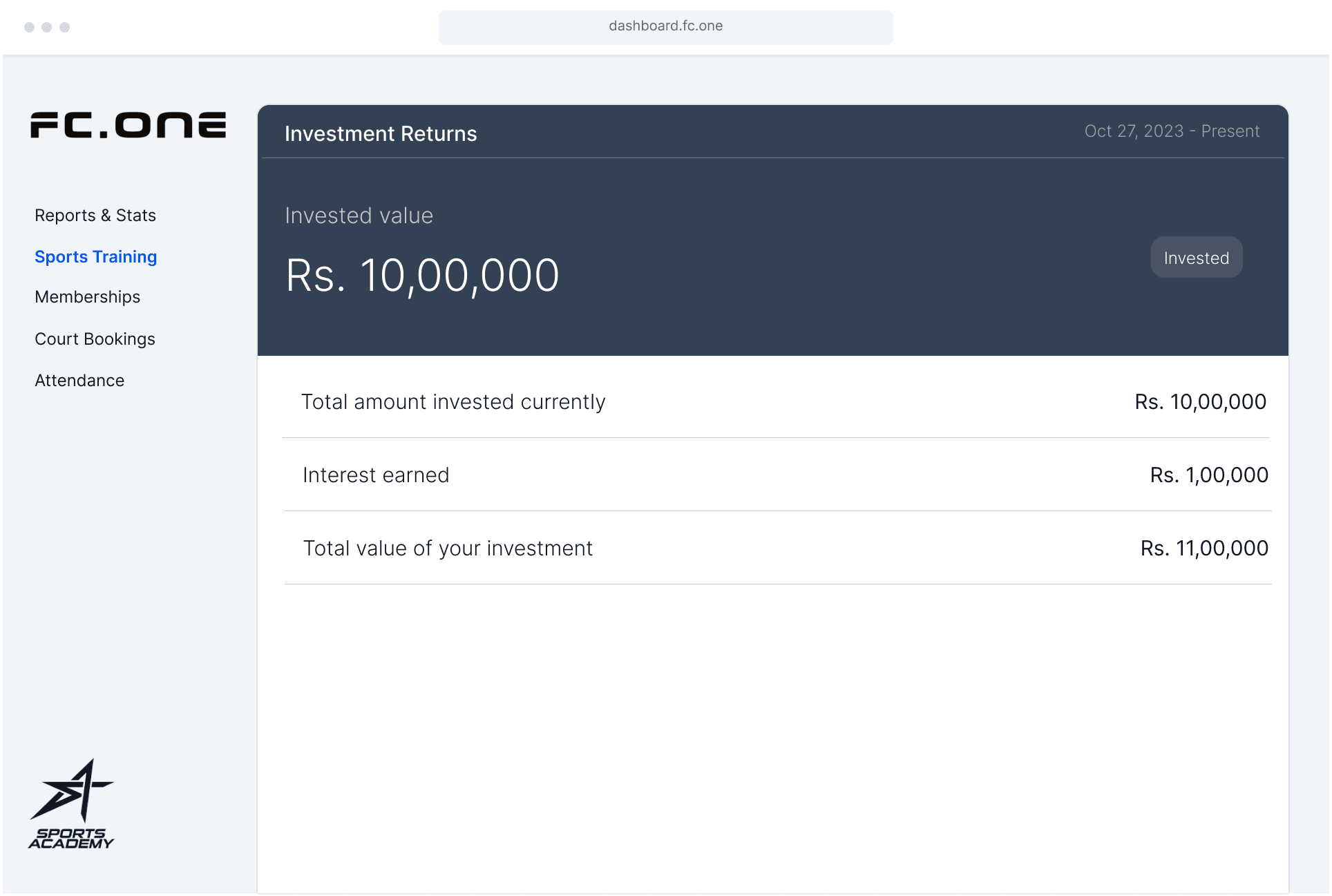
Task: Click the second window control dot
Action: [x=47, y=27]
